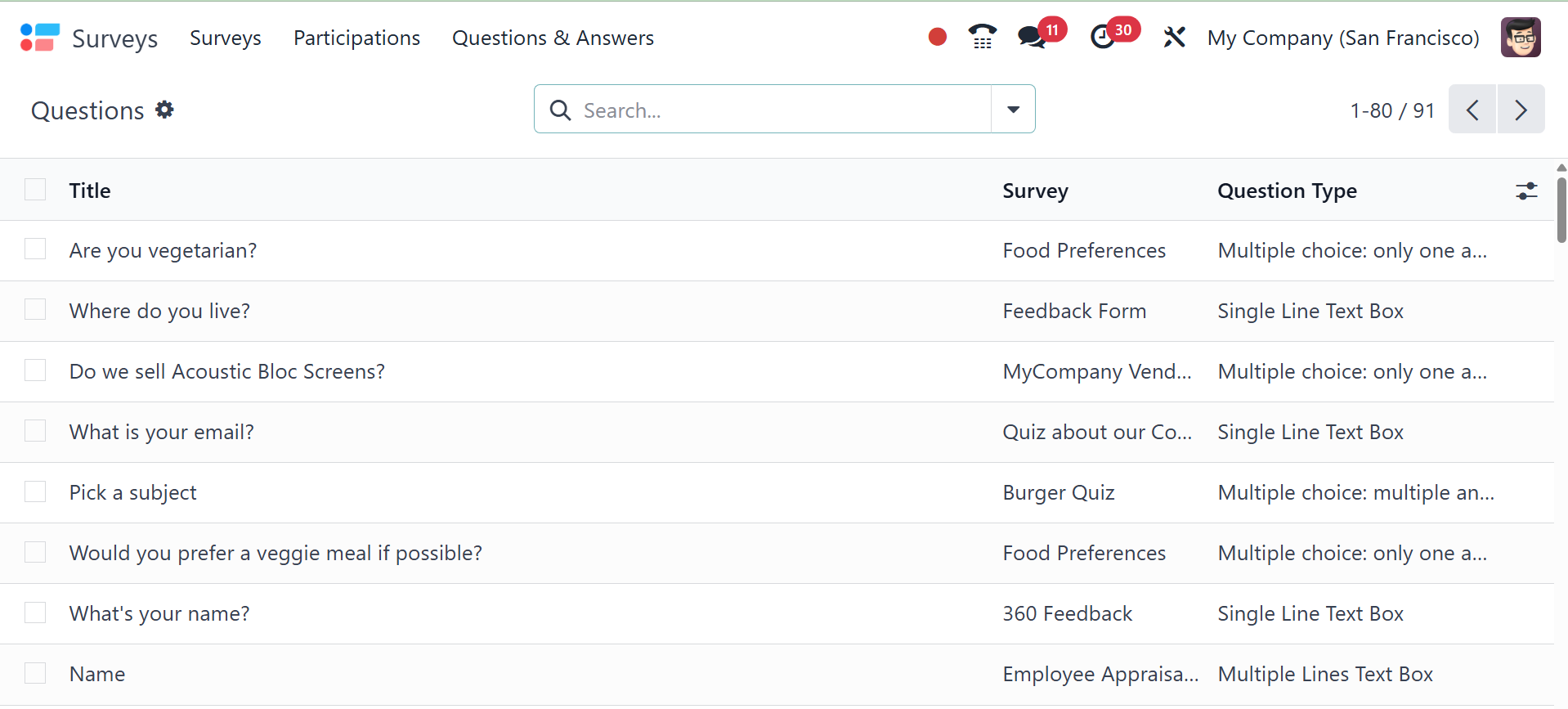Open the debug tools wrench icon
Image resolution: width=1568 pixels, height=709 pixels.
click(x=1174, y=38)
